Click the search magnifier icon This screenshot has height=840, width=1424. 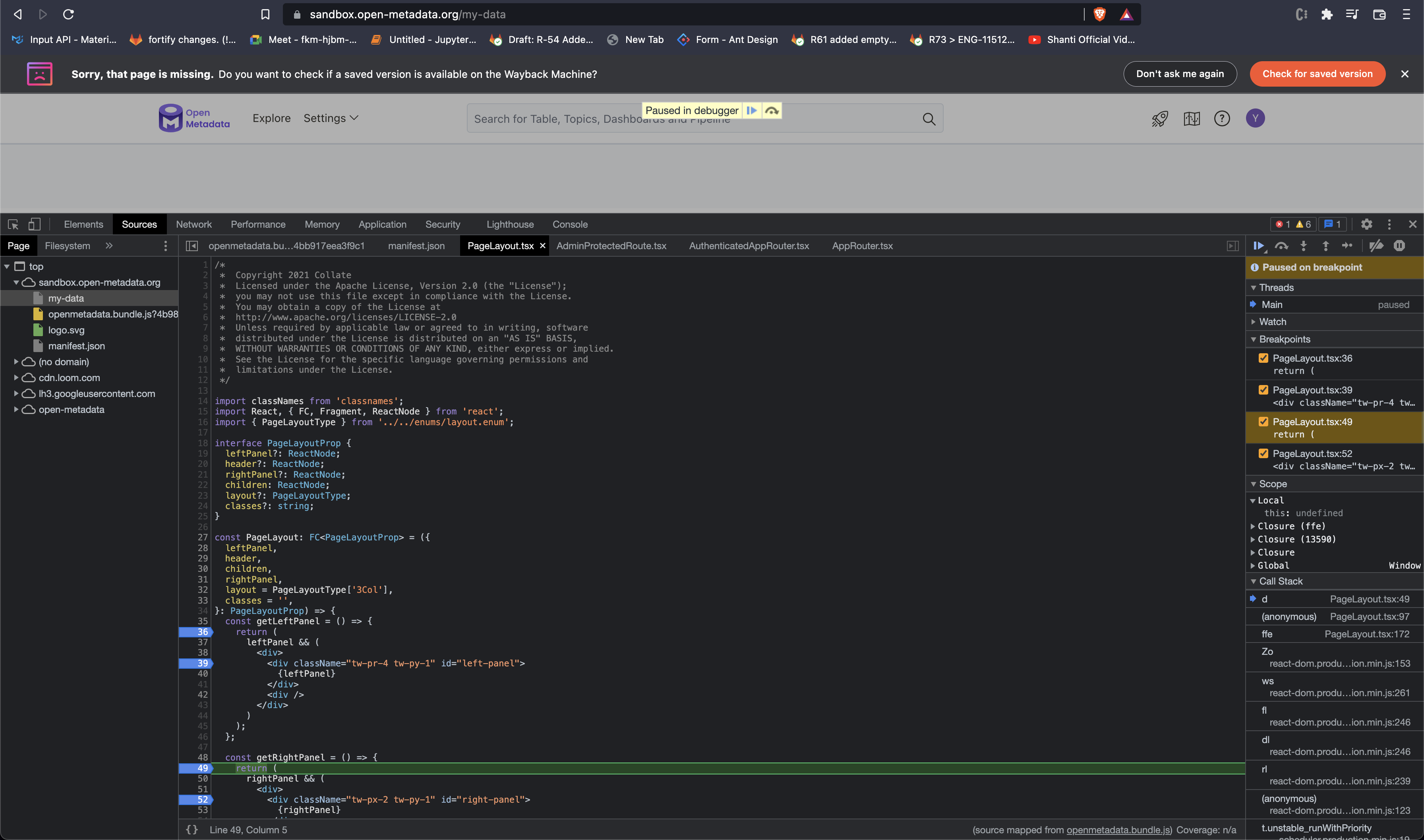pos(929,119)
